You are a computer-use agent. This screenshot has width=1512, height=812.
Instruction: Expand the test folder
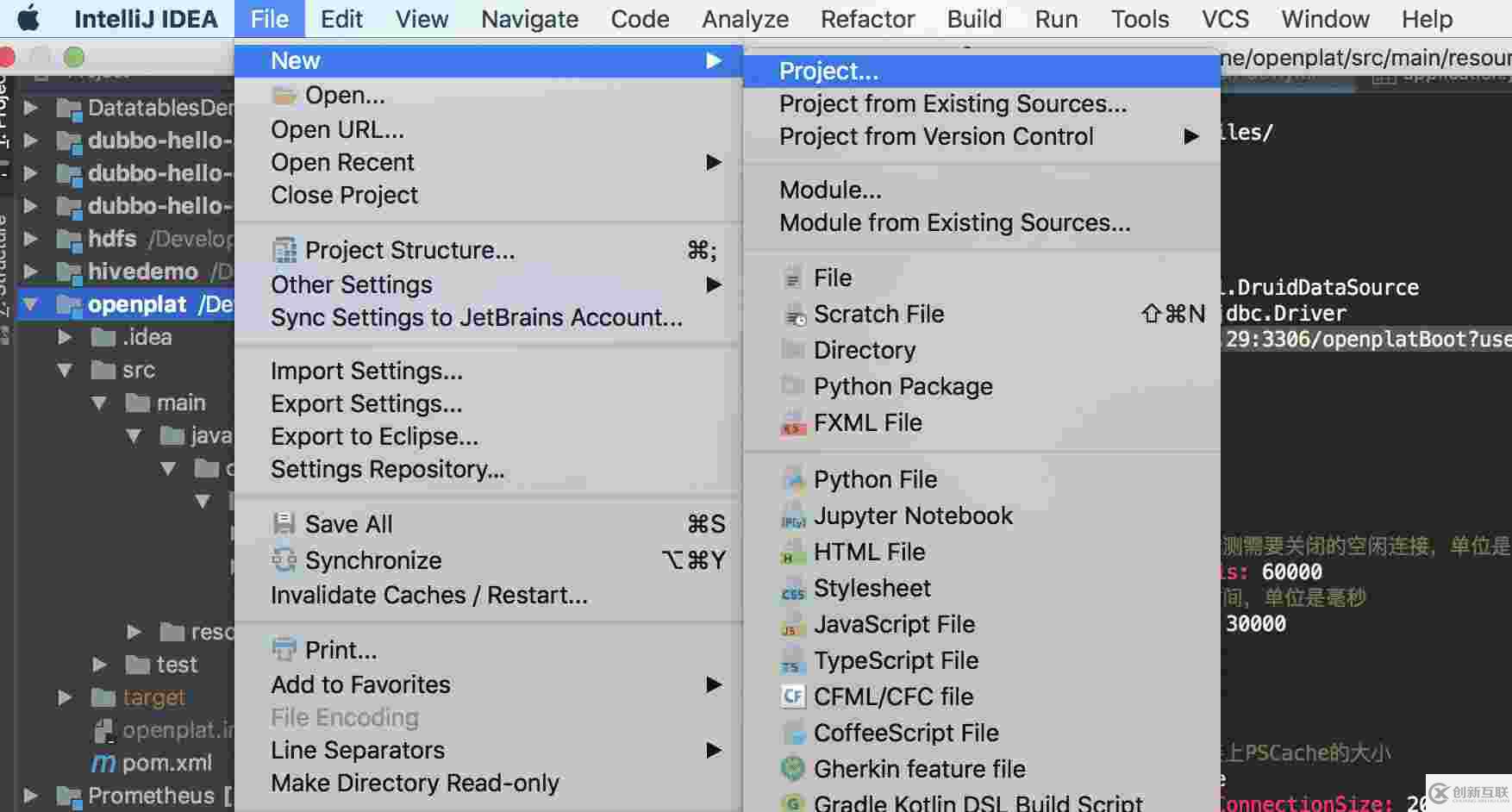click(x=99, y=665)
